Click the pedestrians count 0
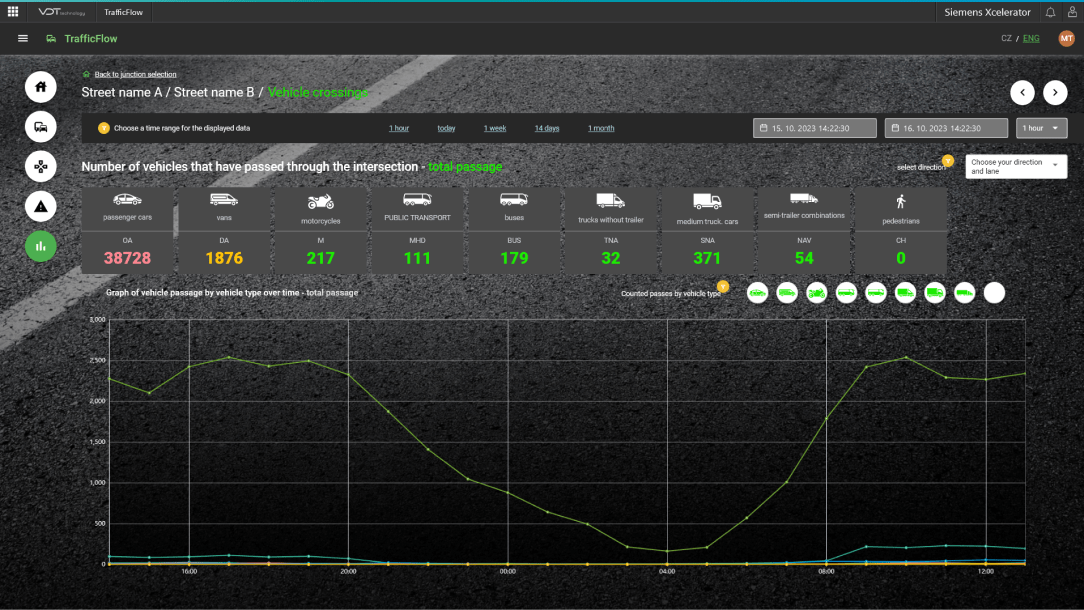1084x610 pixels. click(901, 258)
